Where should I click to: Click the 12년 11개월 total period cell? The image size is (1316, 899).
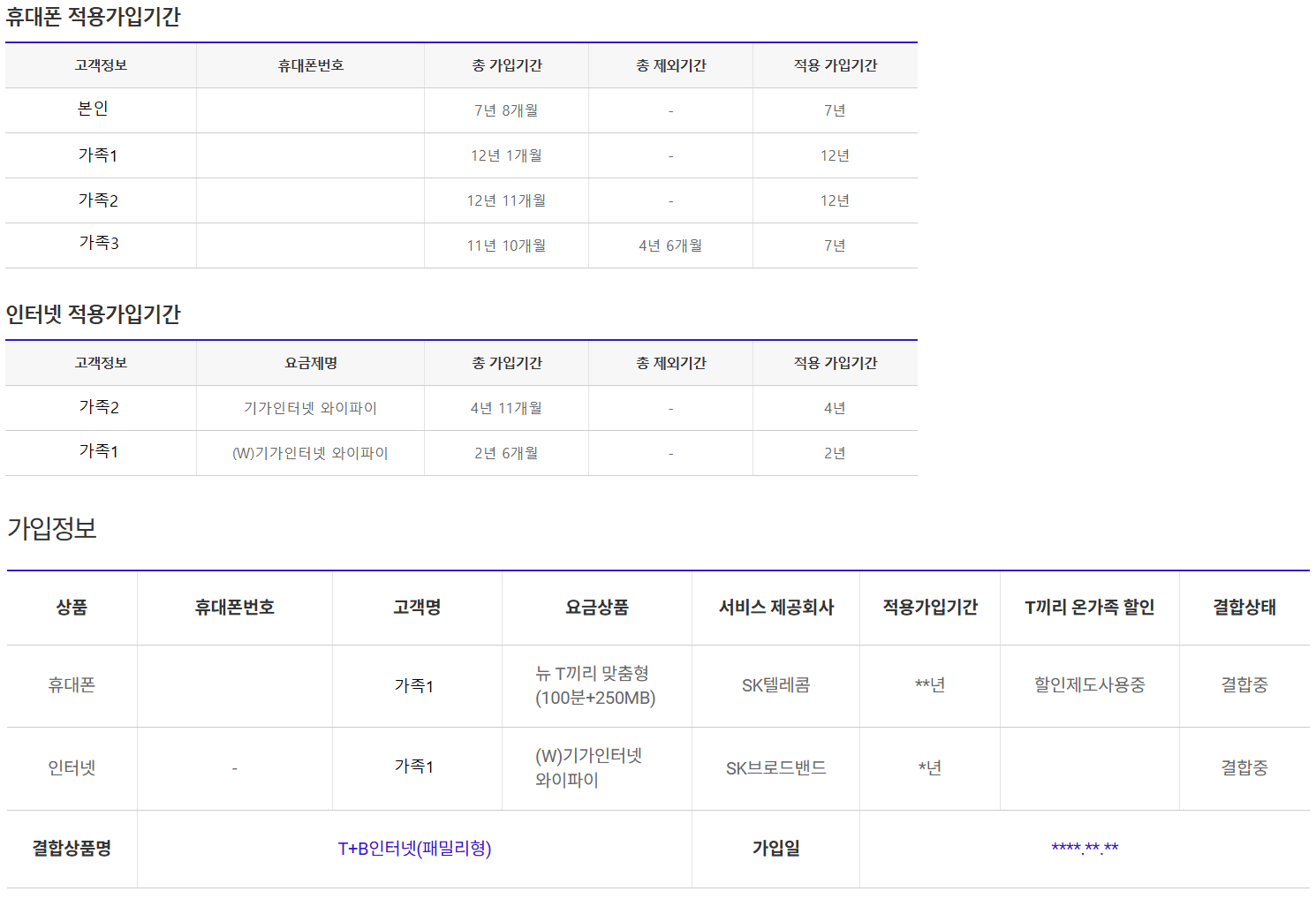point(506,200)
